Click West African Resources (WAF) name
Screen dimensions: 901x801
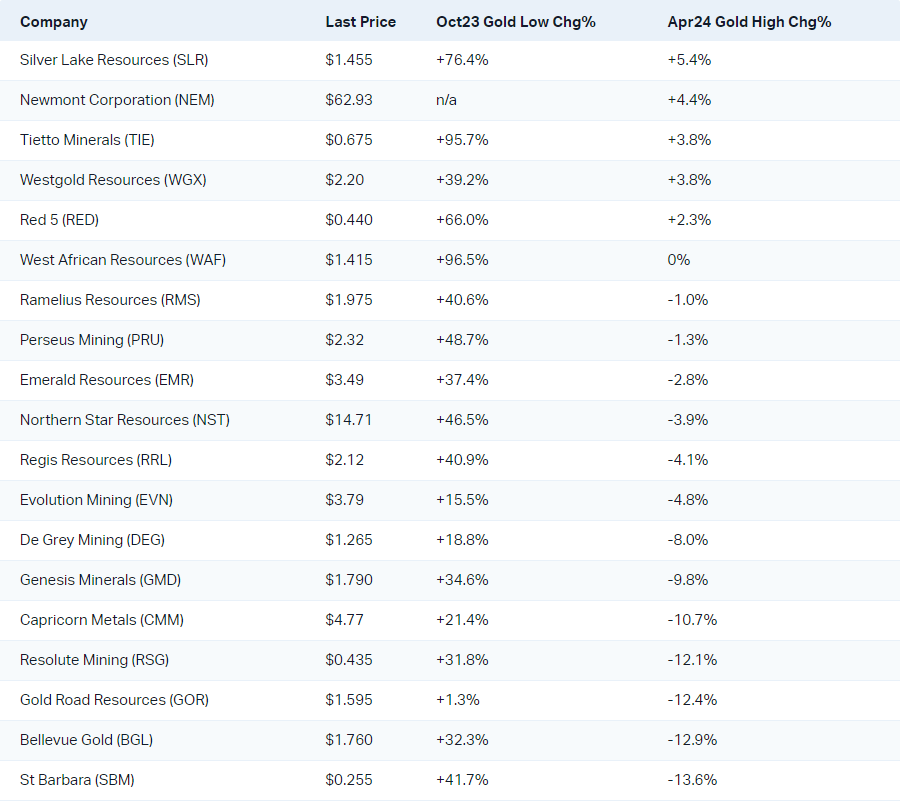tap(123, 260)
